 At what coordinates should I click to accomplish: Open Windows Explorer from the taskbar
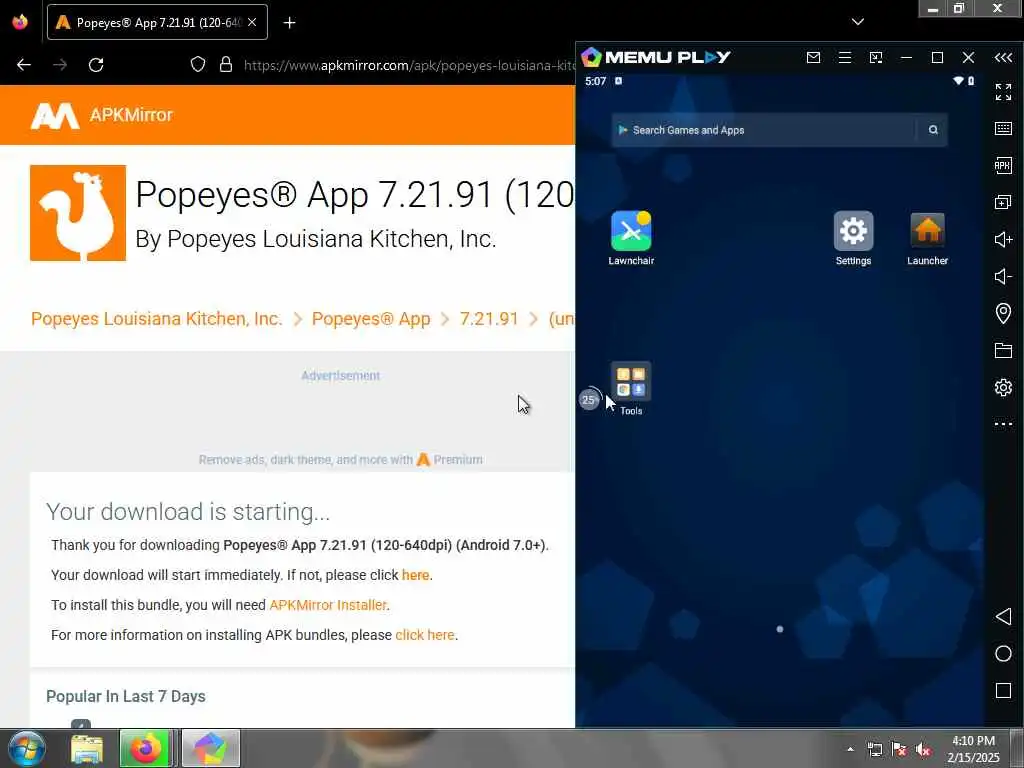click(87, 749)
